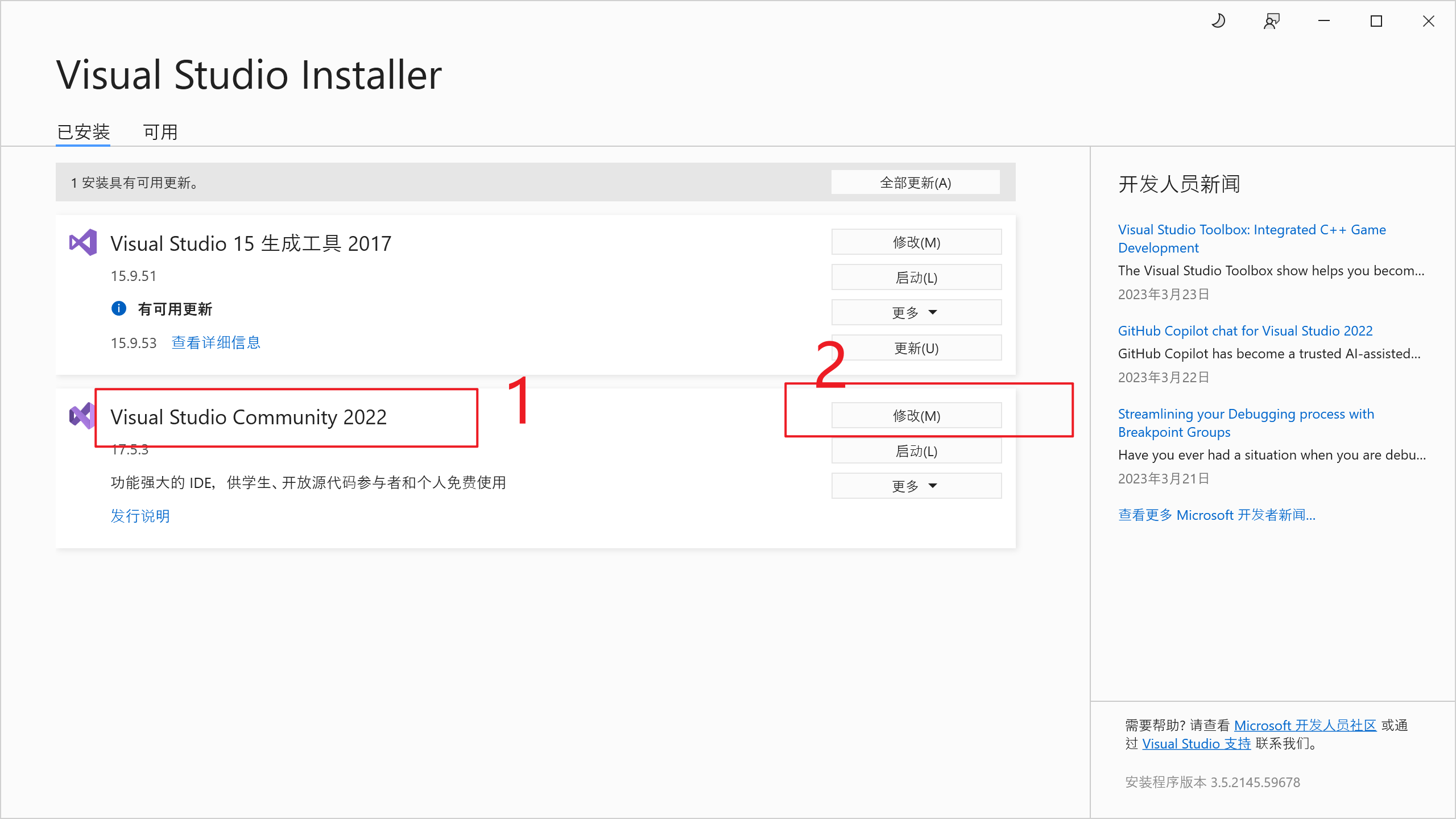Viewport: 1456px width, 819px height.
Task: Click 启动(L) for Visual Studio Community 2022
Action: click(917, 451)
